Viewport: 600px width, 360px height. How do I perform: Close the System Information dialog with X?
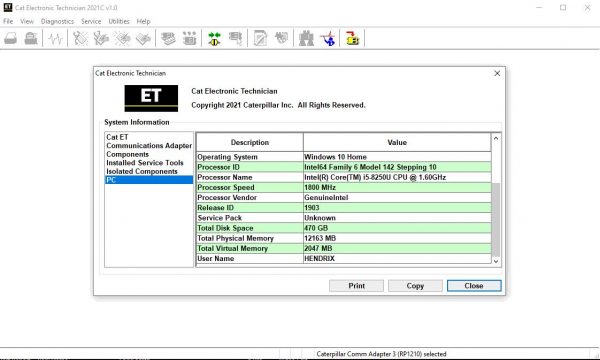497,73
